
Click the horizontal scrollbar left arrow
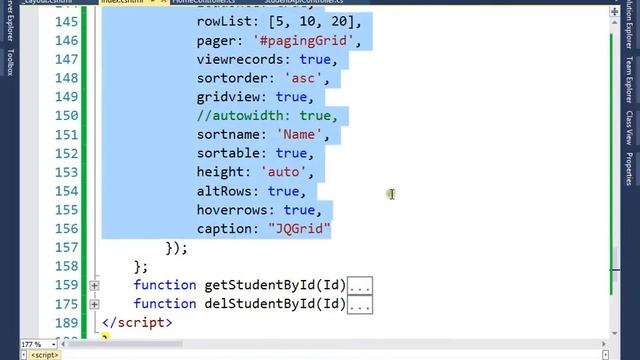pyautogui.click(x=63, y=344)
